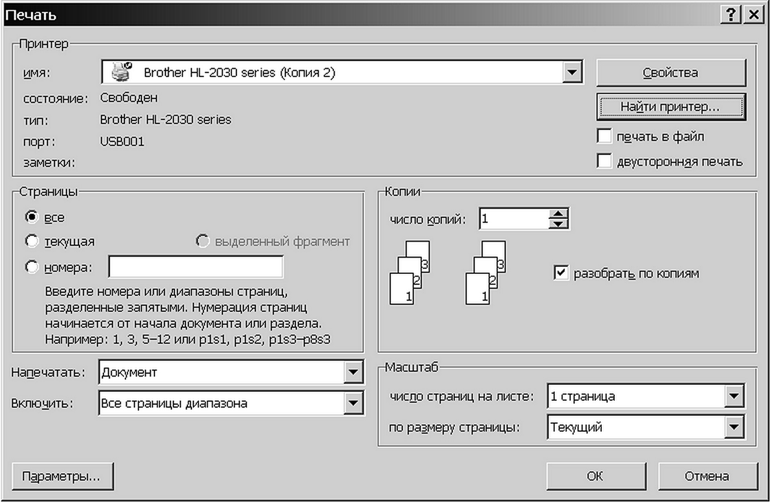The height and width of the screenshot is (502, 770).
Task: Open the 'Включить' Все страницы диапазона dropdown
Action: tap(353, 403)
